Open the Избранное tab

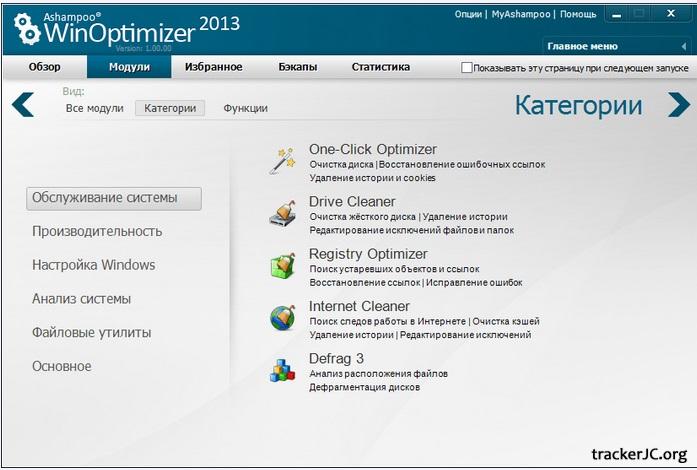[214, 67]
